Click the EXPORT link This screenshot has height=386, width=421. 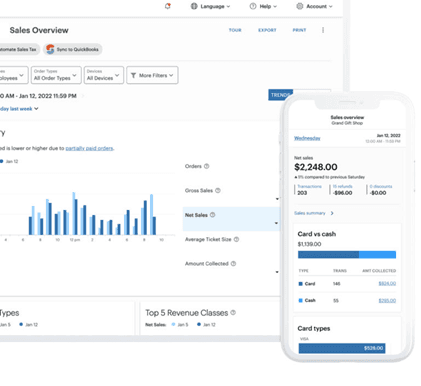click(267, 30)
